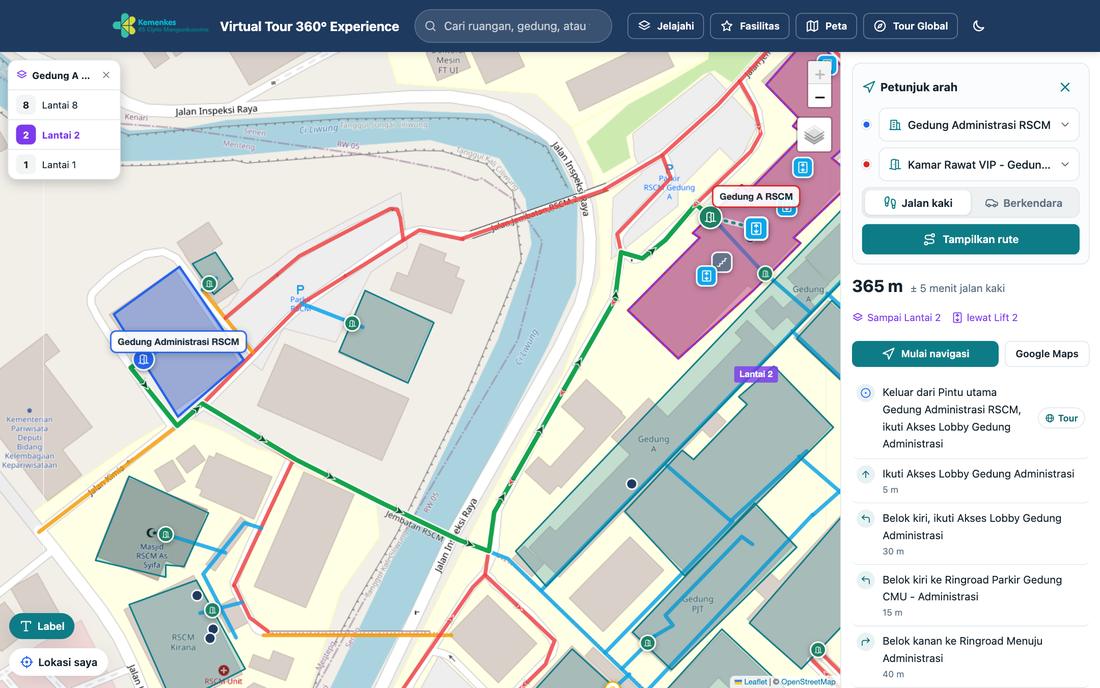
Task: Open the OpenStreetMap attribution link
Action: [808, 682]
